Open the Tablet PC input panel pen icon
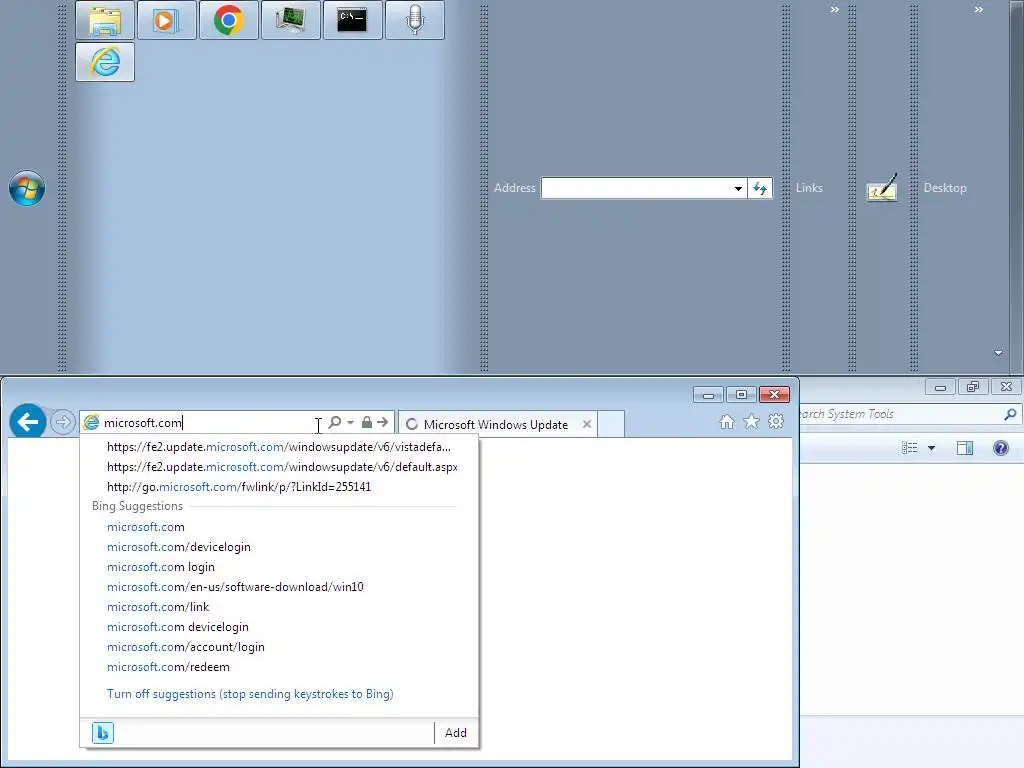 tap(882, 188)
